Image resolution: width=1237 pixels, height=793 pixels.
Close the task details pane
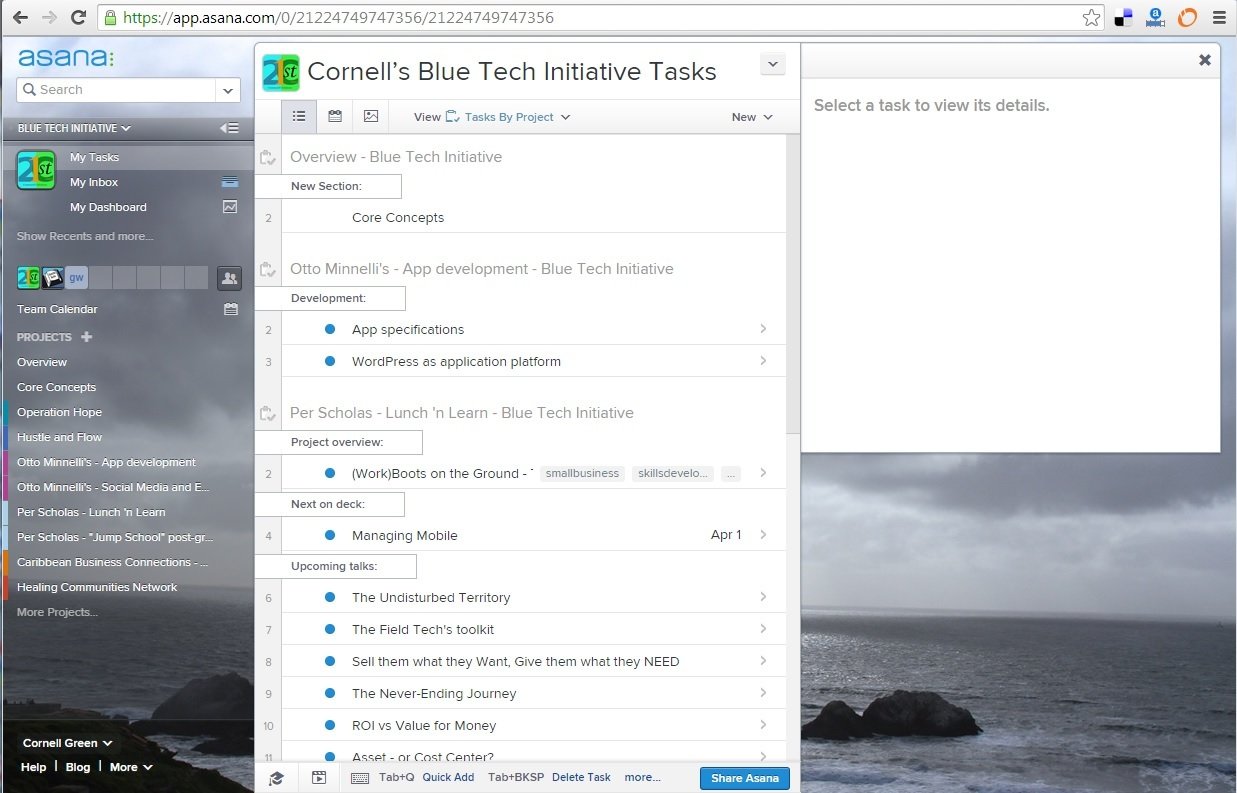pos(1205,60)
